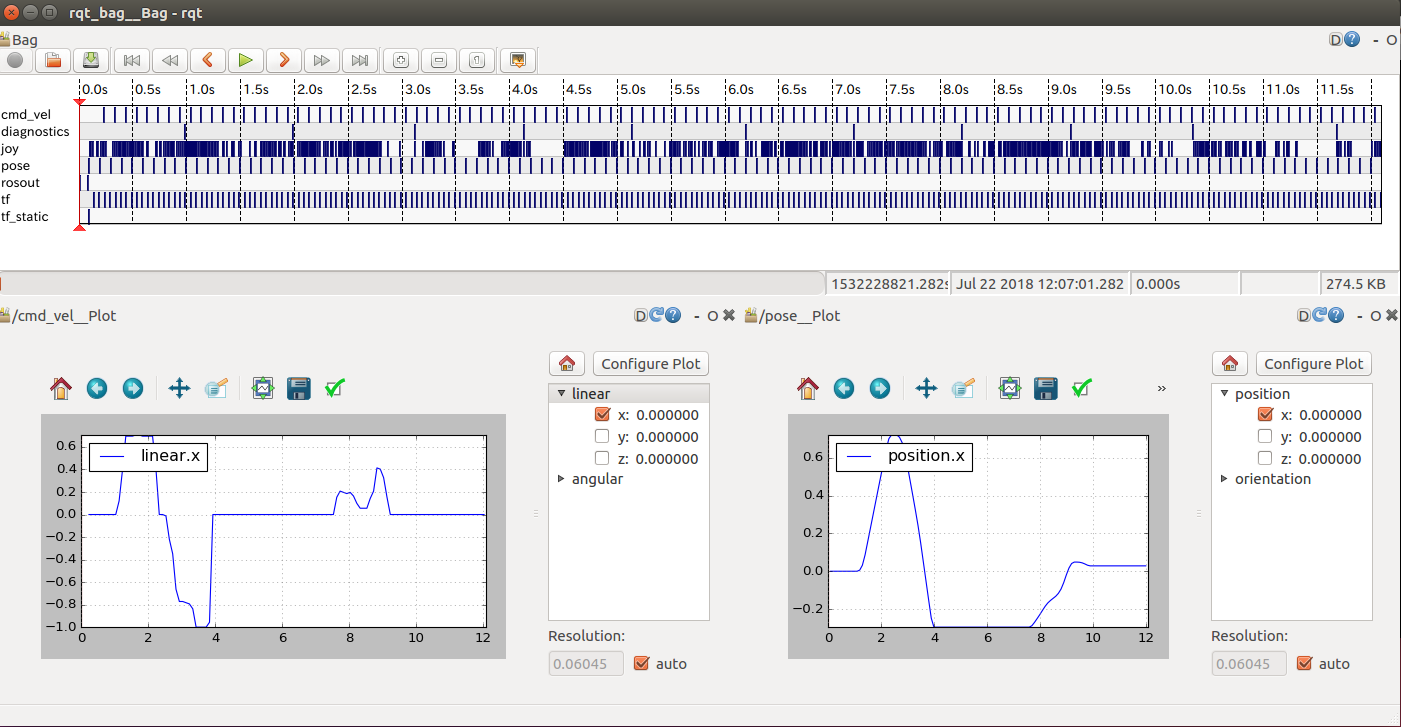Select the Pan tool in cmd_vel plot toolbar
The width and height of the screenshot is (1401, 727).
click(x=179, y=388)
